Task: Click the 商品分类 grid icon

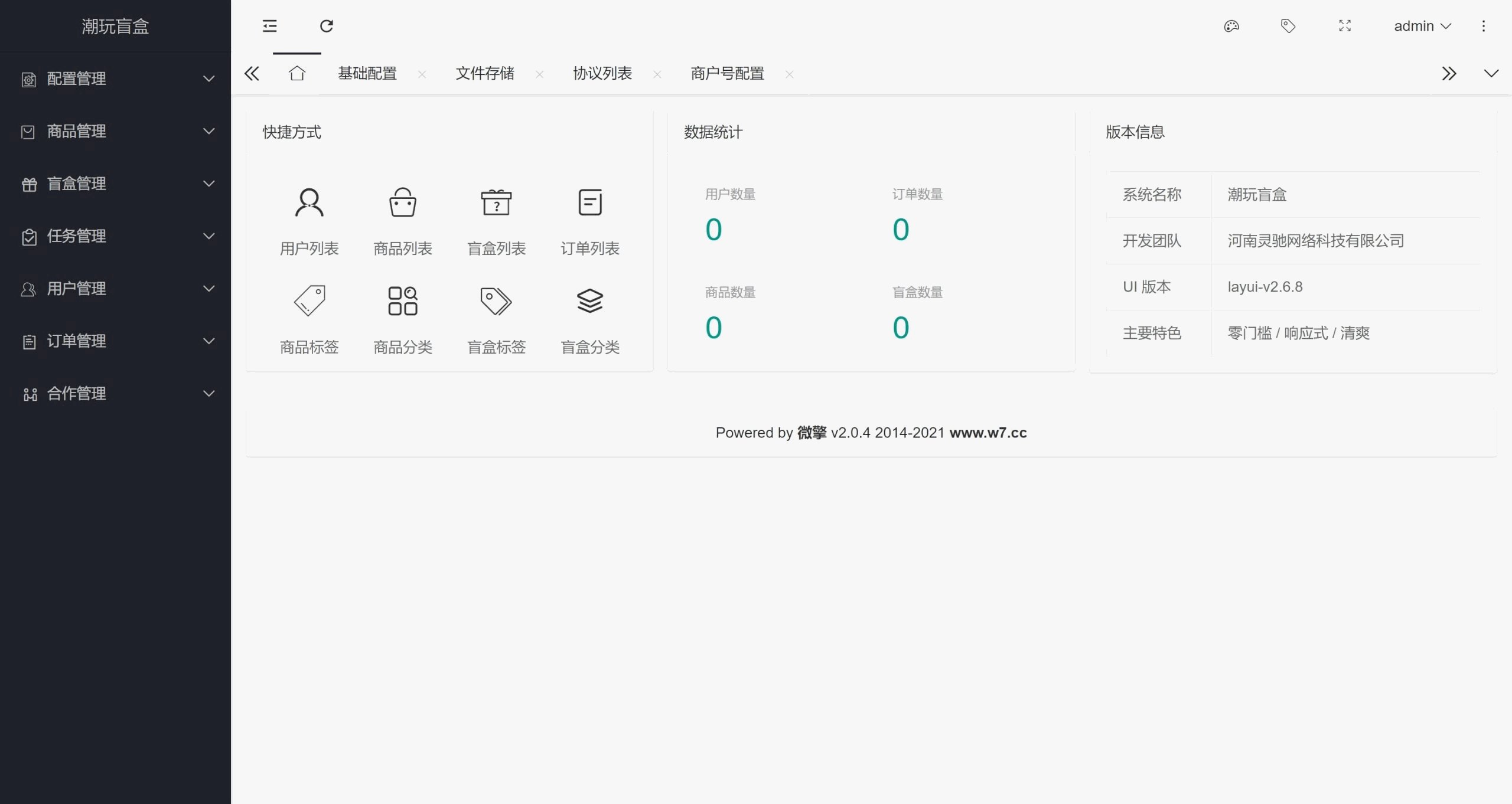Action: point(402,300)
